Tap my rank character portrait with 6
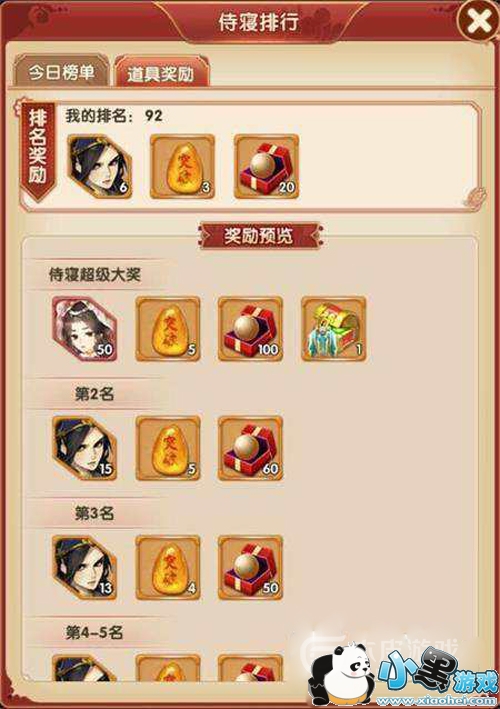Image resolution: width=500 pixels, height=709 pixels. coord(99,166)
